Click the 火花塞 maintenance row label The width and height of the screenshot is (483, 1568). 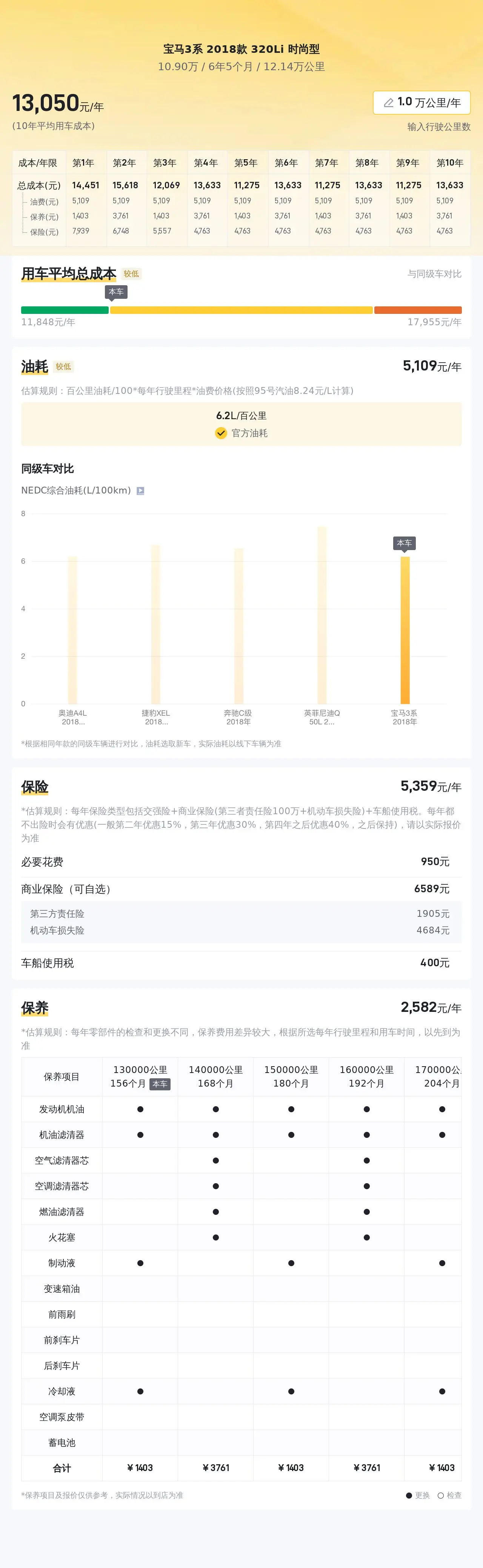click(62, 1237)
